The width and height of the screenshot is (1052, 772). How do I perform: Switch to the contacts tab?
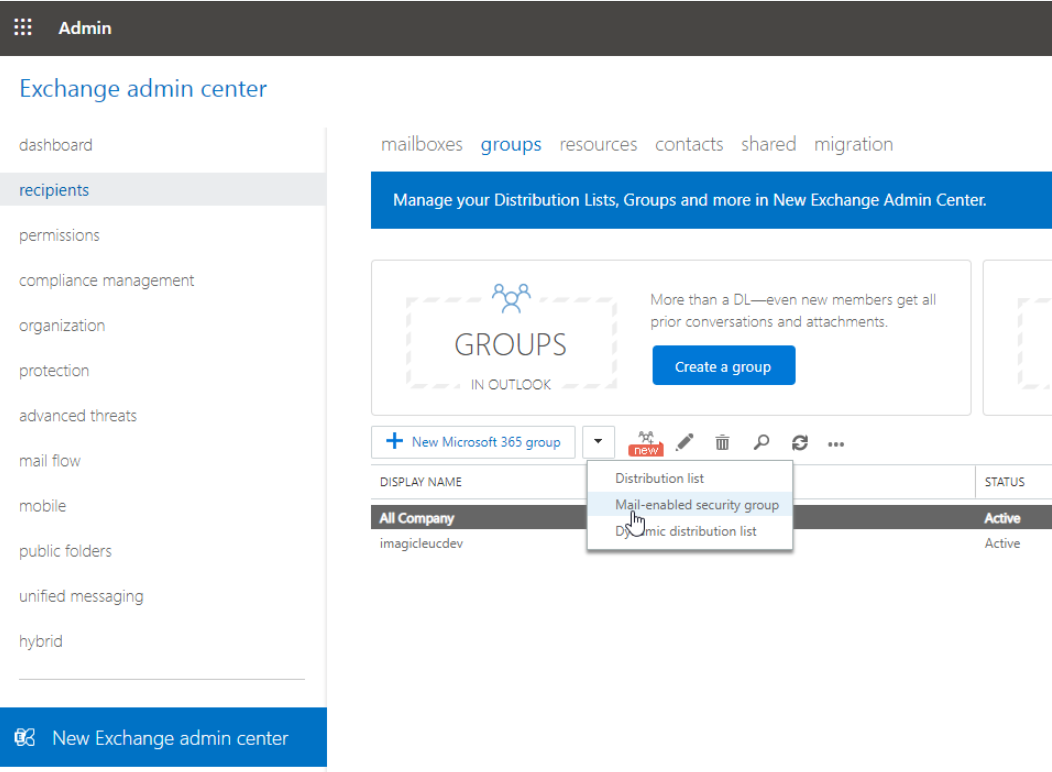(x=689, y=144)
